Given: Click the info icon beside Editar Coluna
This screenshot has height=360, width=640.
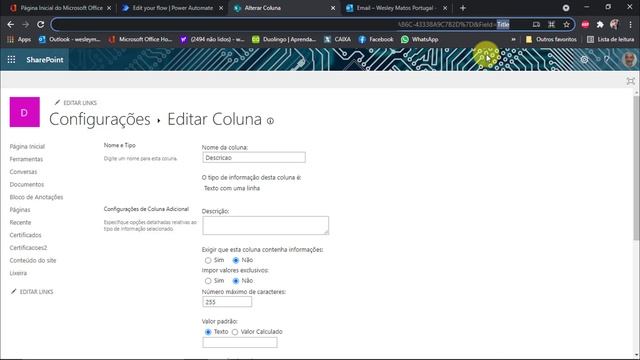Looking at the screenshot, I should 270,121.
